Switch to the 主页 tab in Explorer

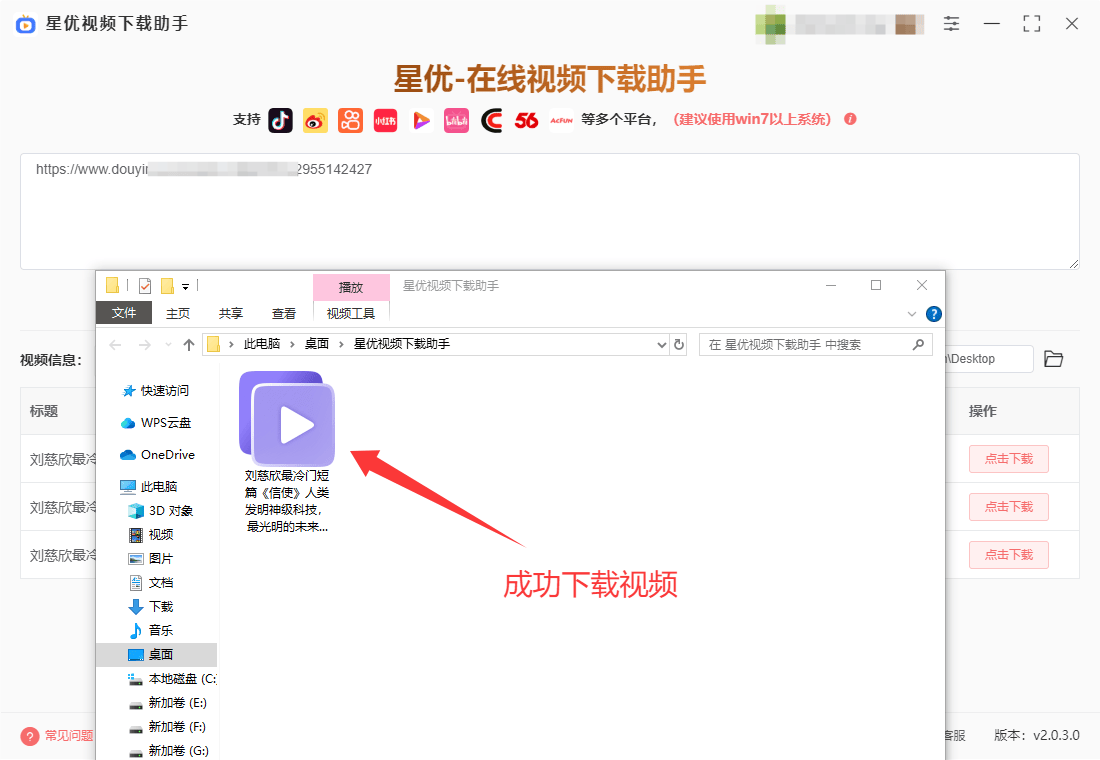pos(177,312)
